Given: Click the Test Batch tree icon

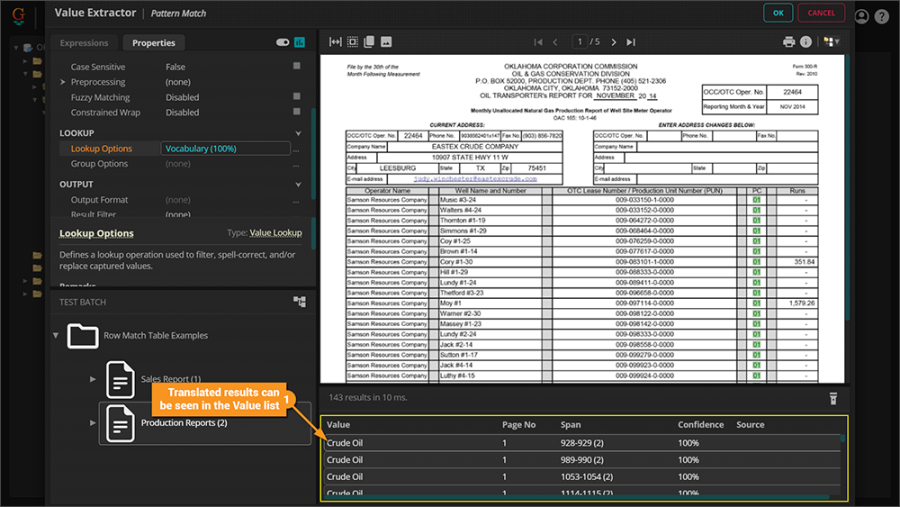Looking at the screenshot, I should click(299, 301).
